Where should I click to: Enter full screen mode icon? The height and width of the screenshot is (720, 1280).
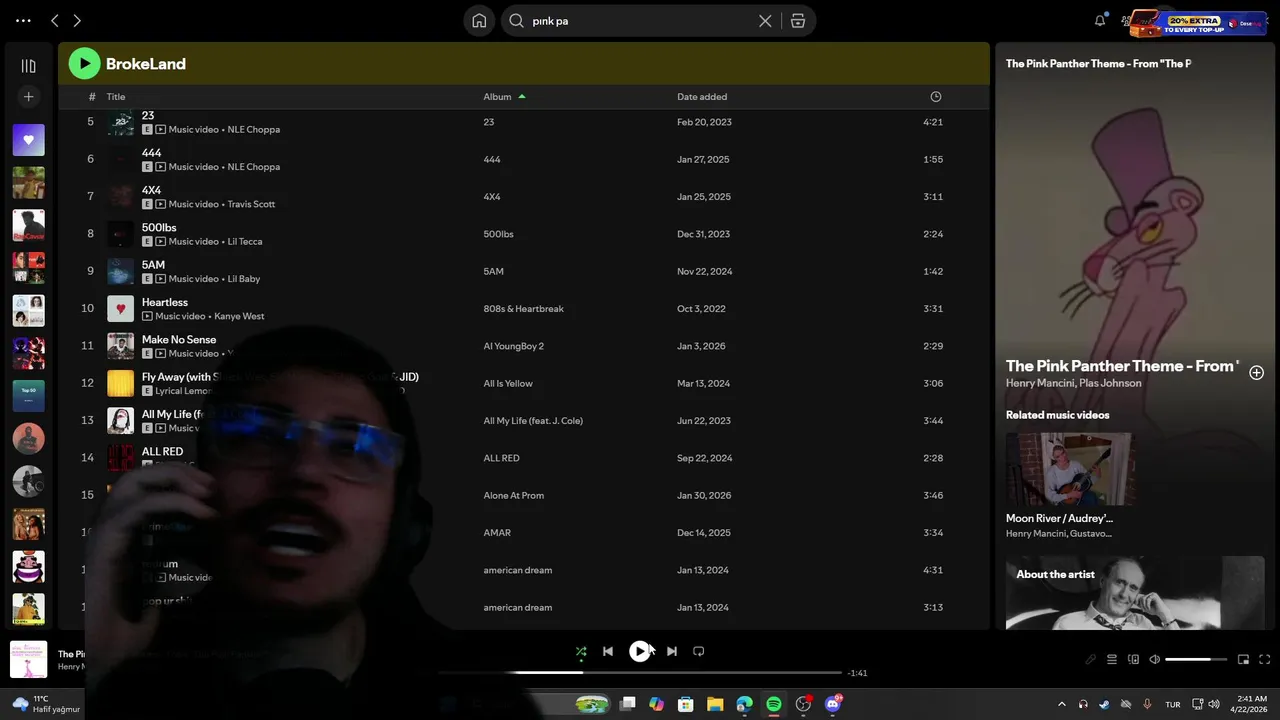[1264, 659]
